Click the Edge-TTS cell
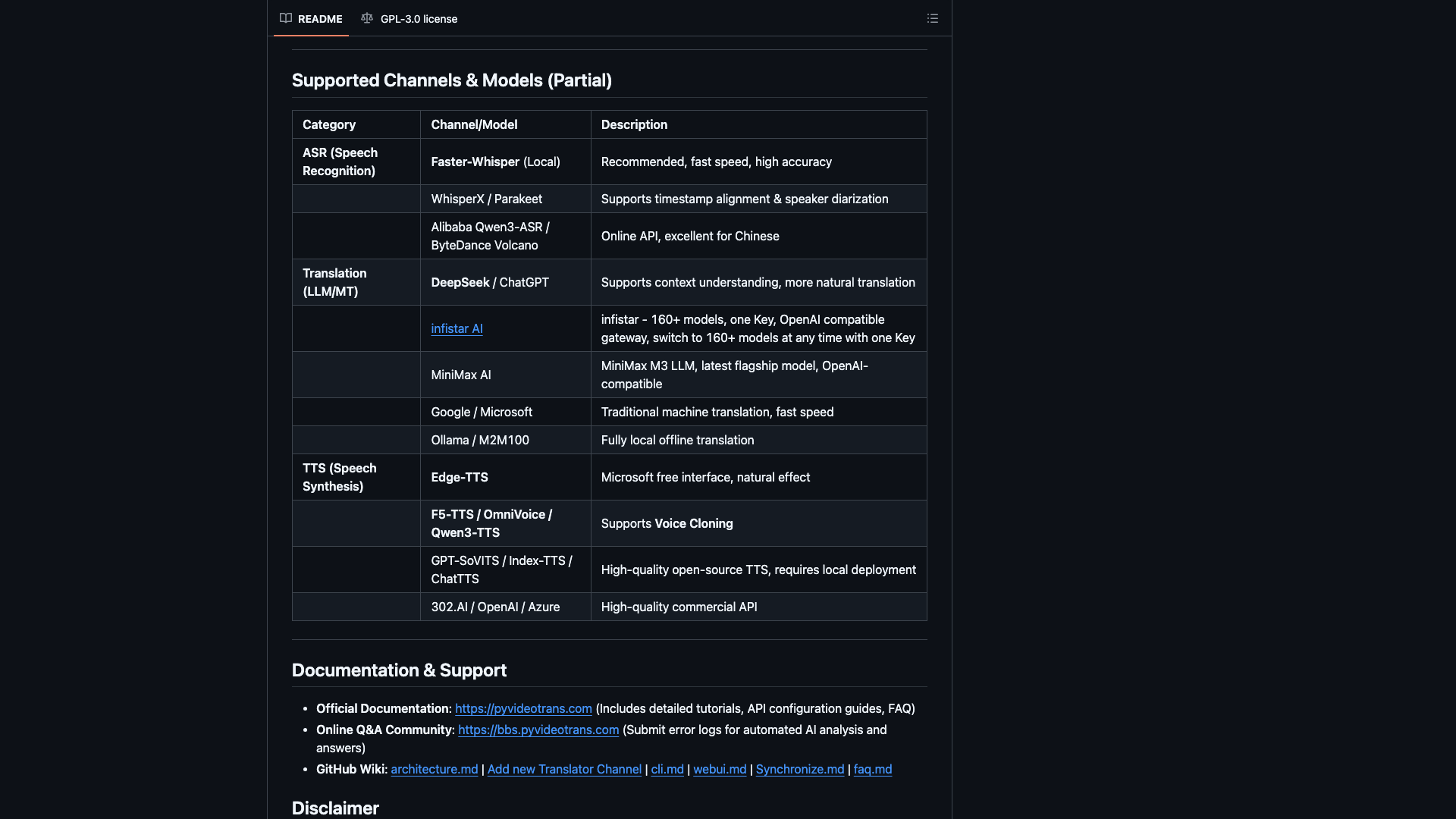Screen dimensions: 1456x819 pyautogui.click(x=506, y=477)
